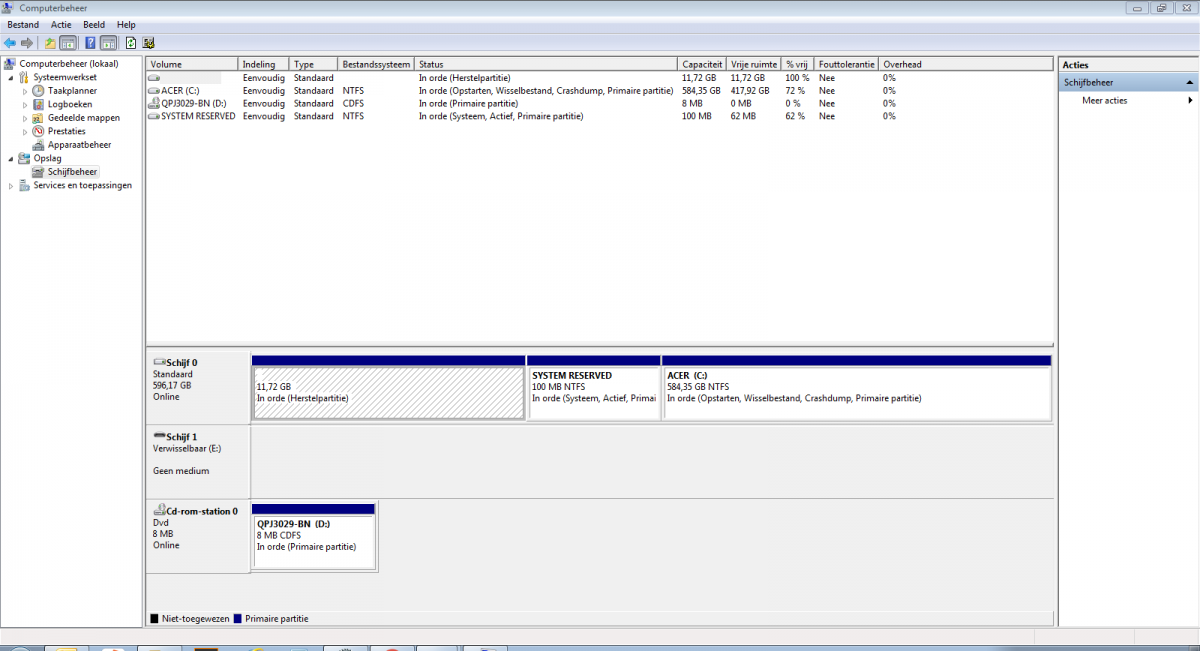
Task: Collapse the Schijfbeheer actions section header
Action: tap(1189, 83)
